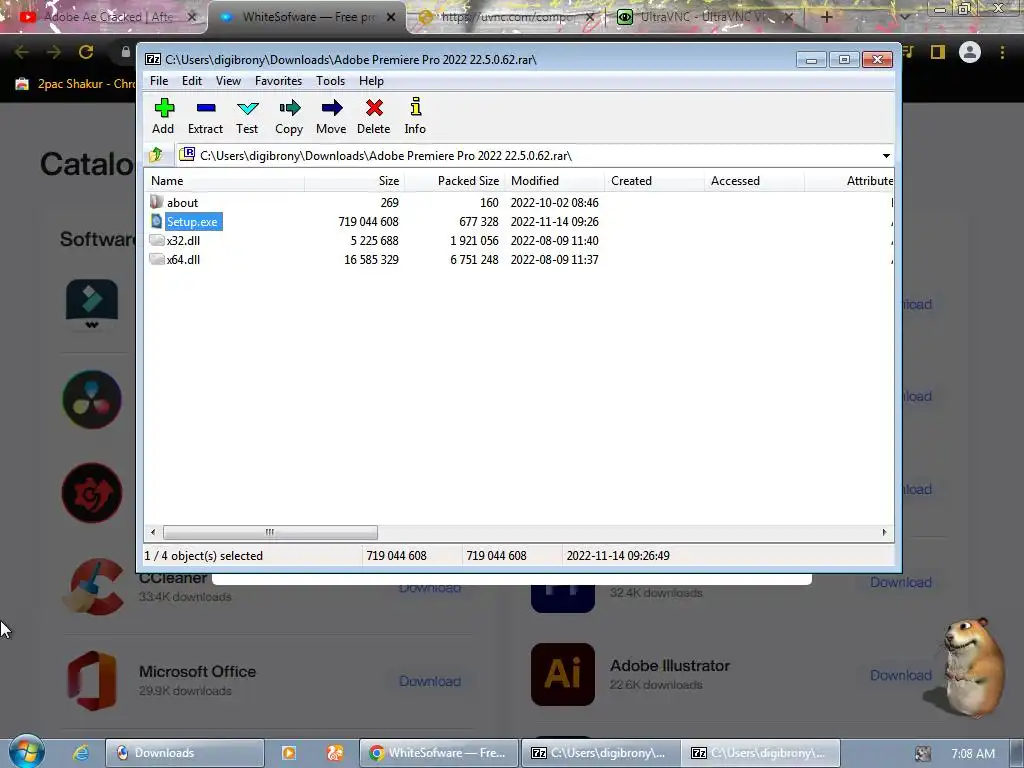Click Download link for Microsoft Office

430,681
